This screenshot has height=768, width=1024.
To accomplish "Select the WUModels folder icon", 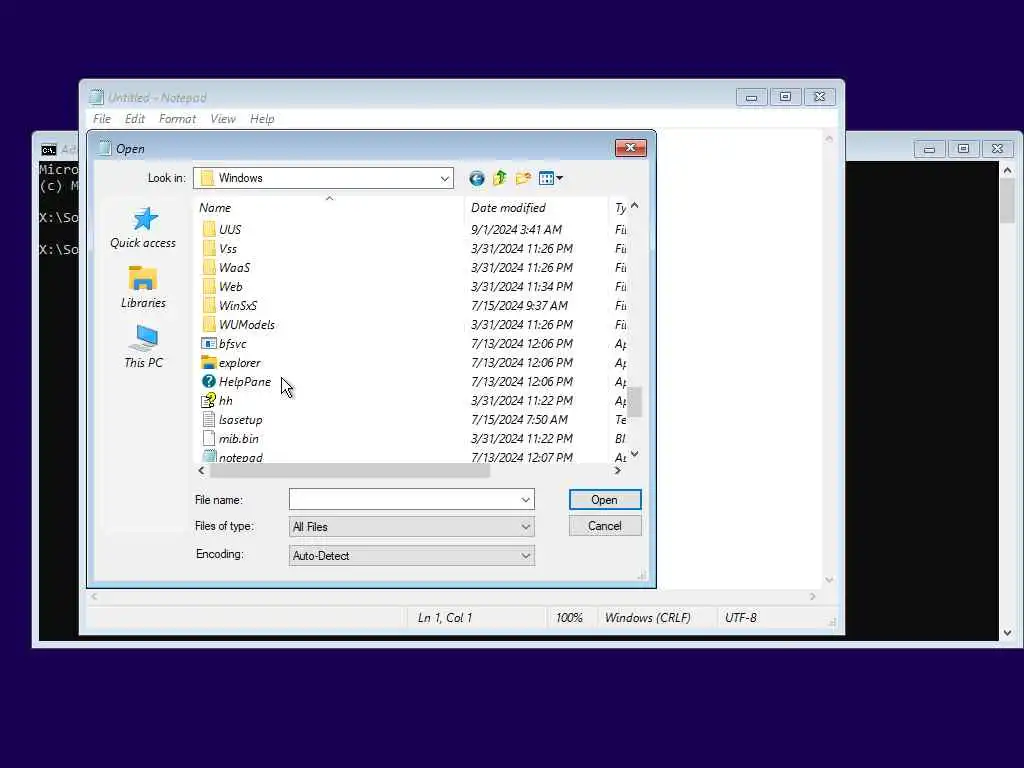I will pos(208,324).
